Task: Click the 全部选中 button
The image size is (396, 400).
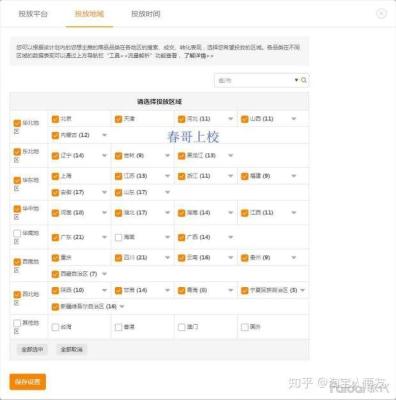Action: 32,349
